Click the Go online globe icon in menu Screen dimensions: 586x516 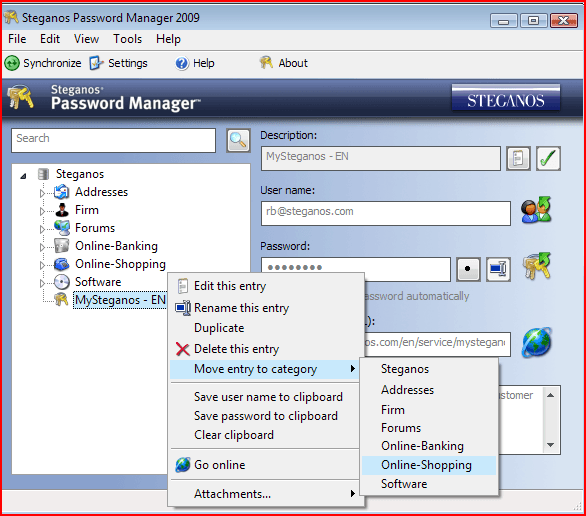tap(183, 464)
